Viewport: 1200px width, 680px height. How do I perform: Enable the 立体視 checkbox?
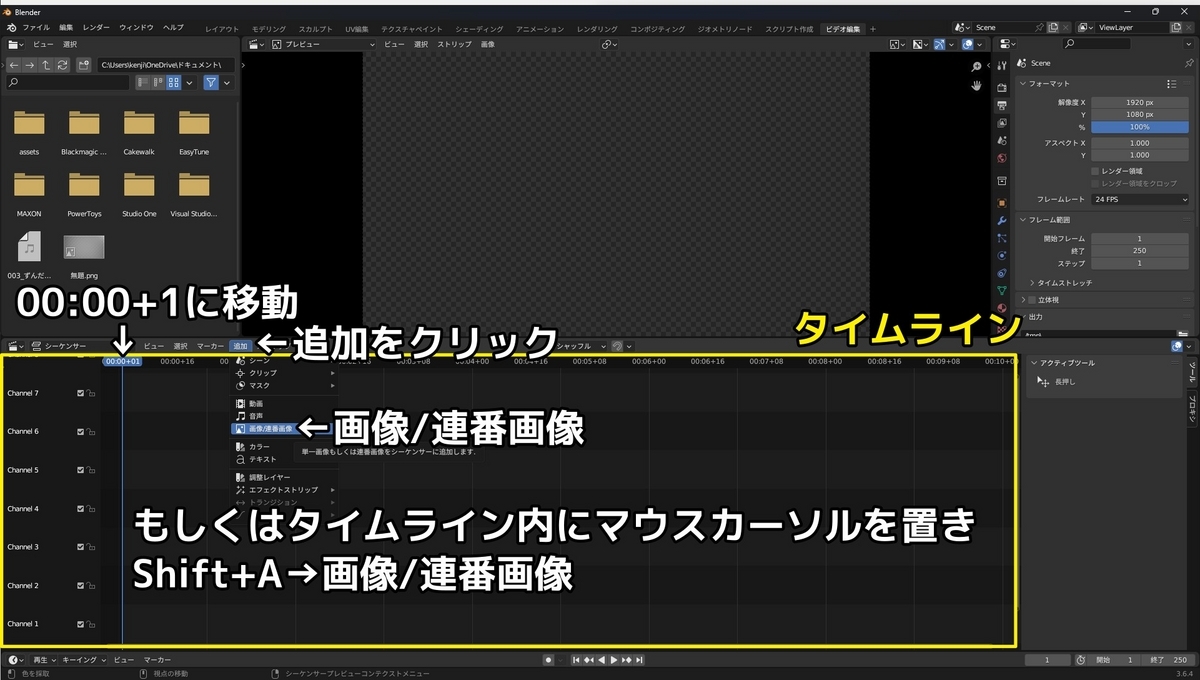pos(1033,300)
